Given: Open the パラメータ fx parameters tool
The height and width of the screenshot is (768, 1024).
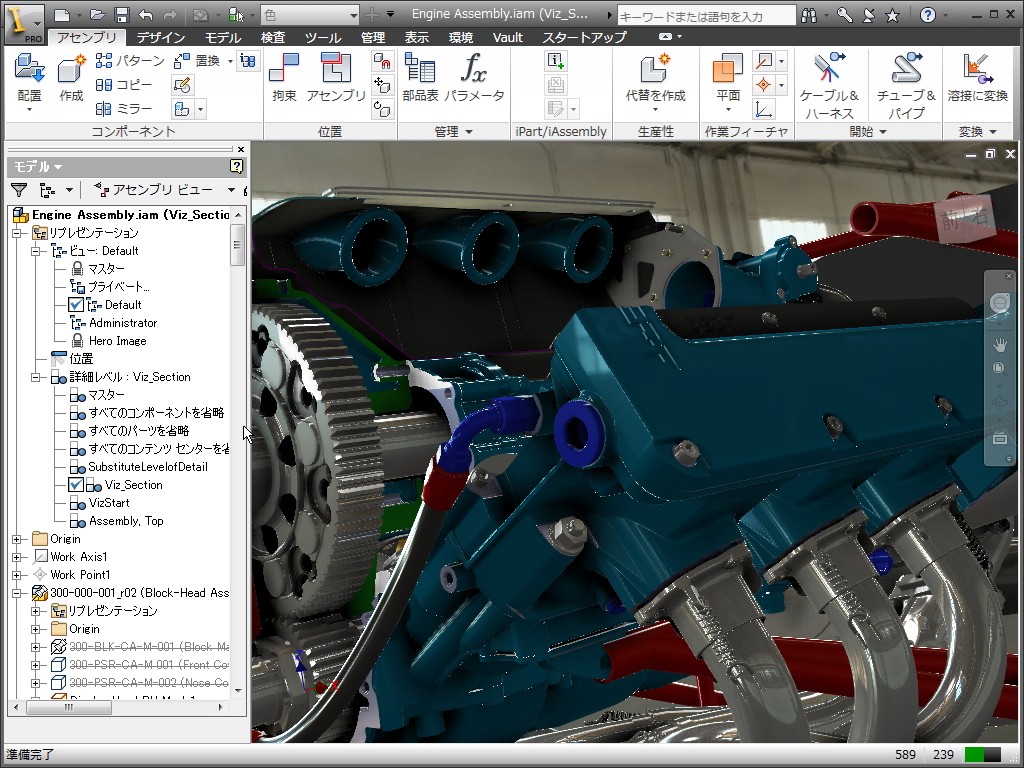Looking at the screenshot, I should (474, 77).
